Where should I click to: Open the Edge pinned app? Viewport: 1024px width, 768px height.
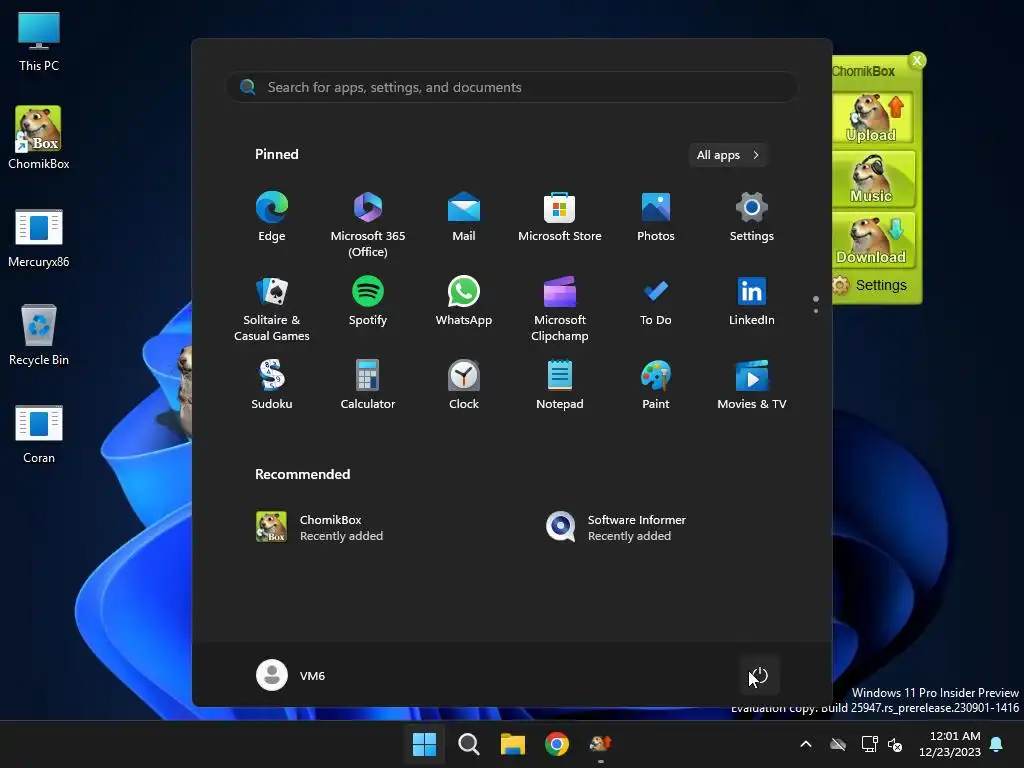[x=272, y=217]
